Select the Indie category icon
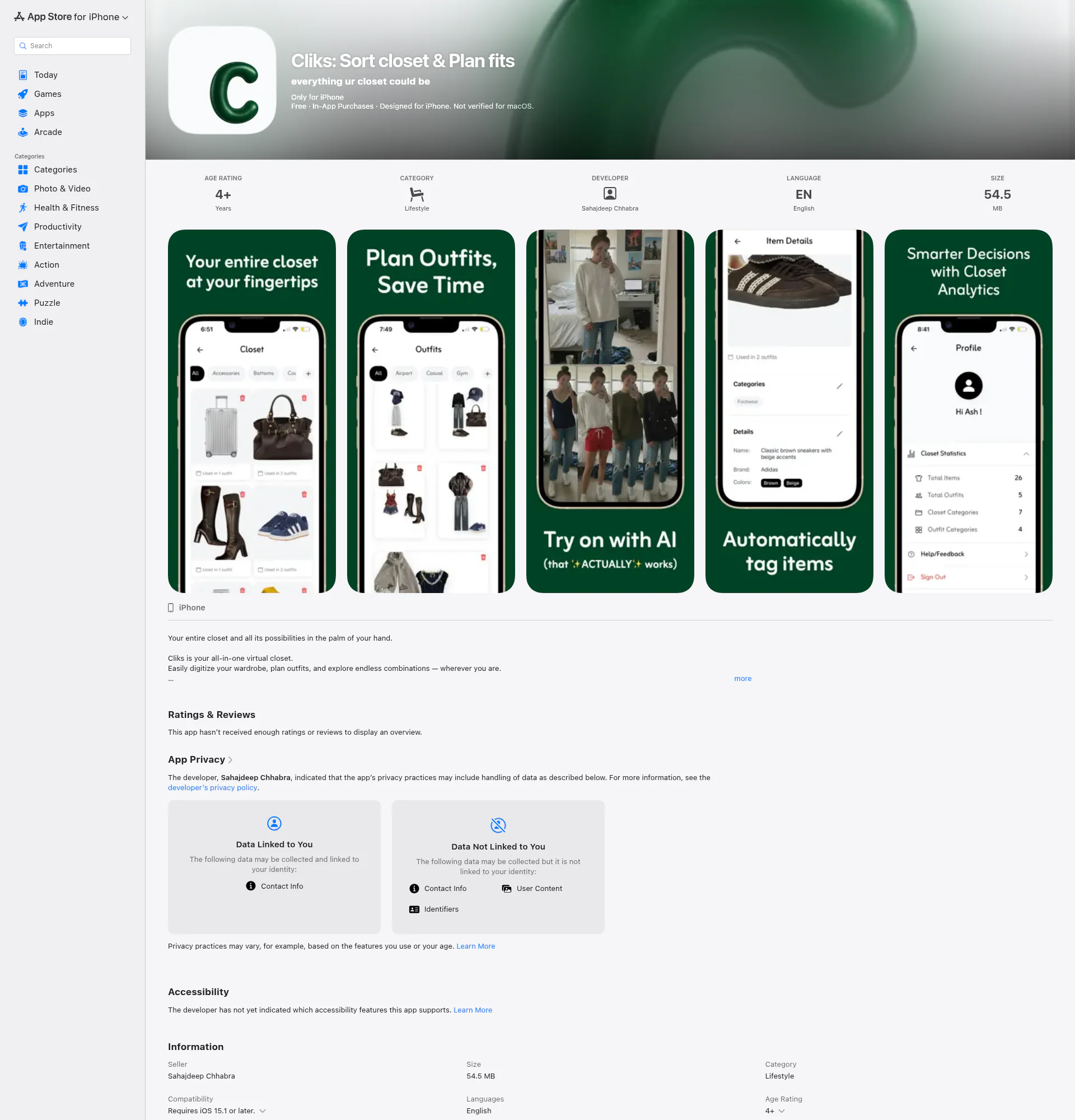Image resolution: width=1075 pixels, height=1120 pixels. coord(23,321)
